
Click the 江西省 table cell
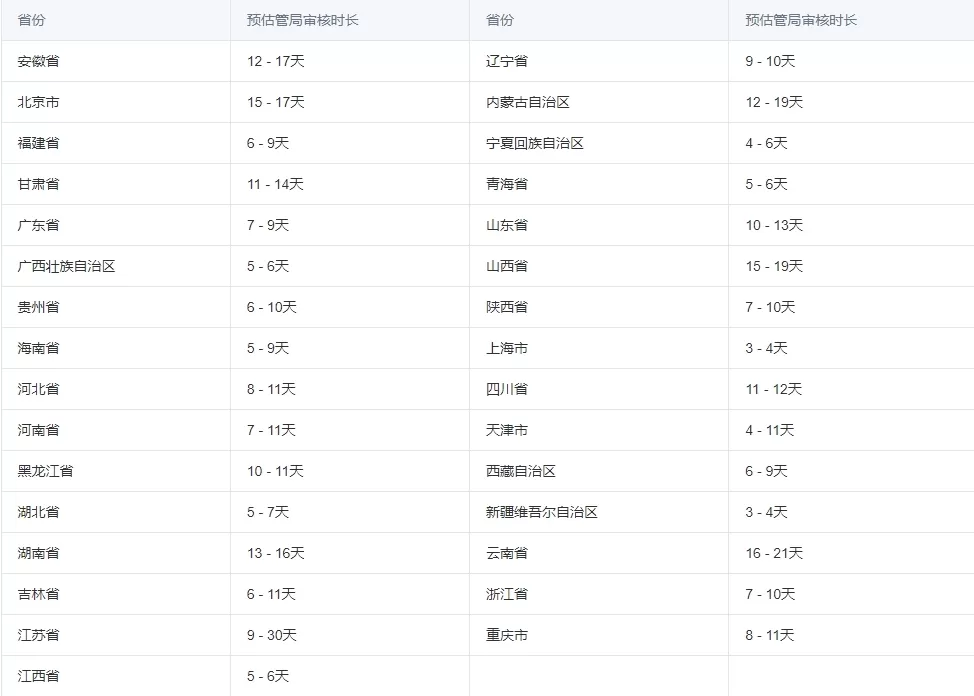coord(39,676)
